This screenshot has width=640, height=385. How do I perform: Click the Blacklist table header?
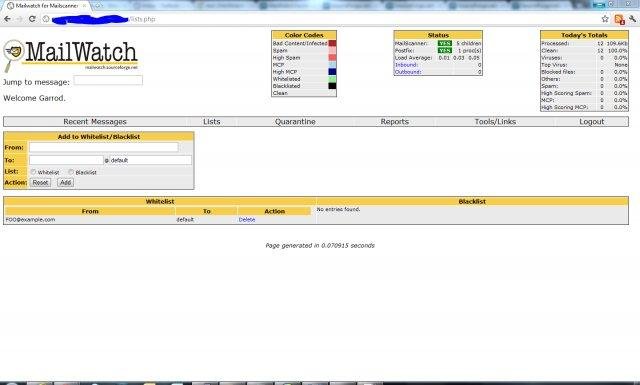[x=472, y=202]
